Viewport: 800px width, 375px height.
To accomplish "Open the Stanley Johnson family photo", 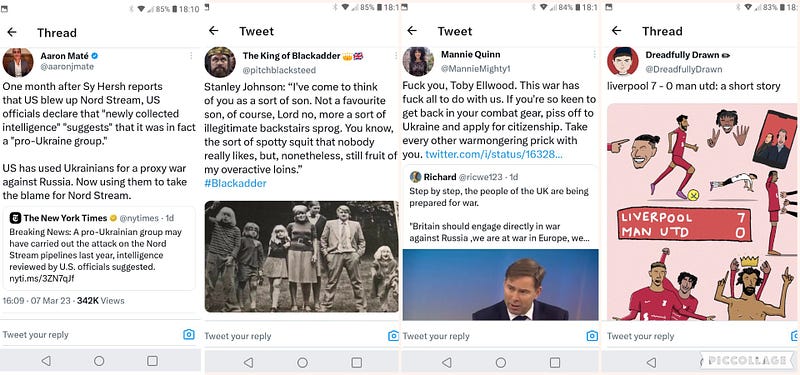I will (302, 256).
